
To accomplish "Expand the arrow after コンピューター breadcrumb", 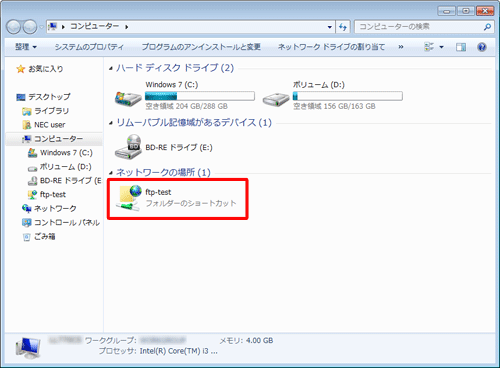I will pos(127,27).
